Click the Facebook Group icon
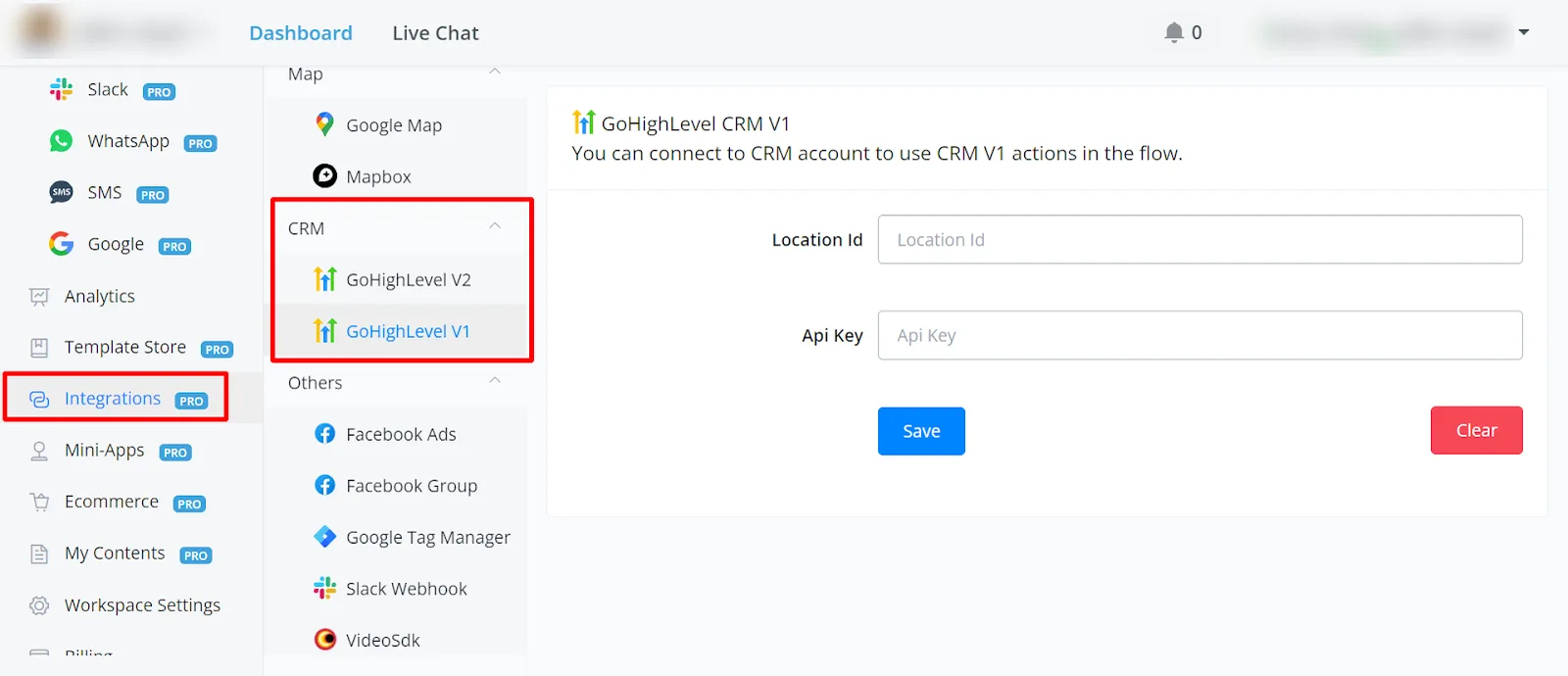Screen dimensions: 1568x676 [324, 485]
